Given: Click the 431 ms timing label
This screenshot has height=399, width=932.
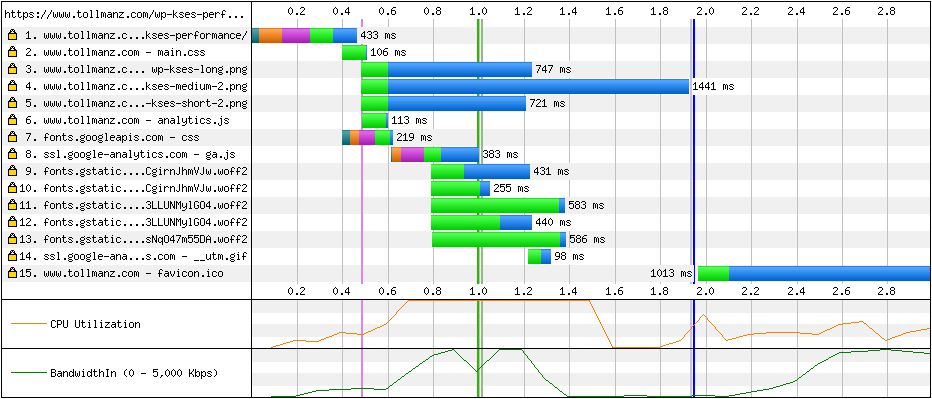Looking at the screenshot, I should [x=551, y=172].
